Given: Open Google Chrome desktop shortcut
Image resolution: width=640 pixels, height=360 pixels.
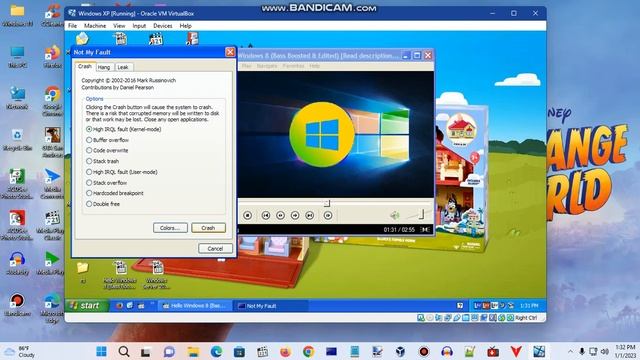Looking at the screenshot, I should coord(53,101).
